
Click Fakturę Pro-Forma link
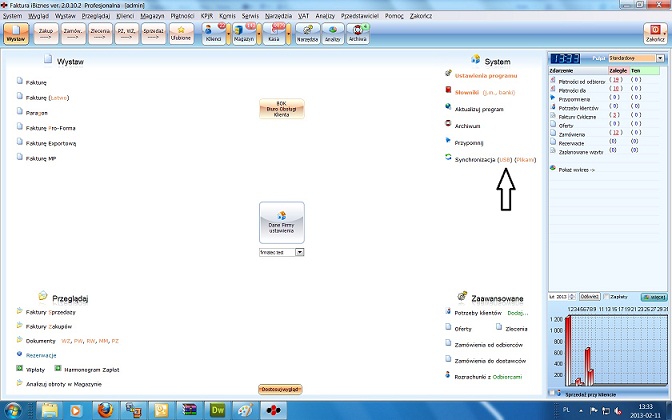pos(51,128)
